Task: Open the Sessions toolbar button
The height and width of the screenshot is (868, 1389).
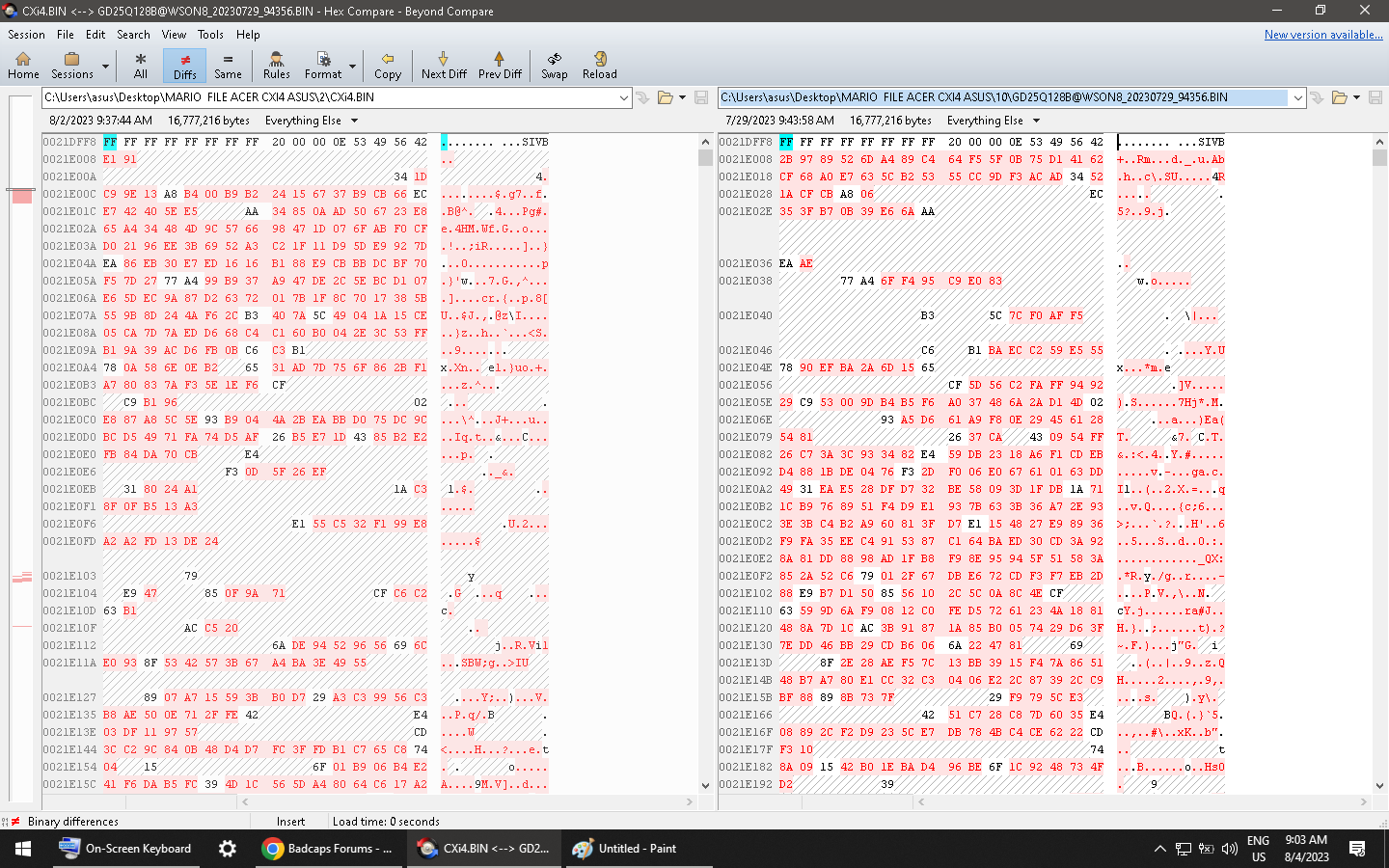Action: pos(72,65)
